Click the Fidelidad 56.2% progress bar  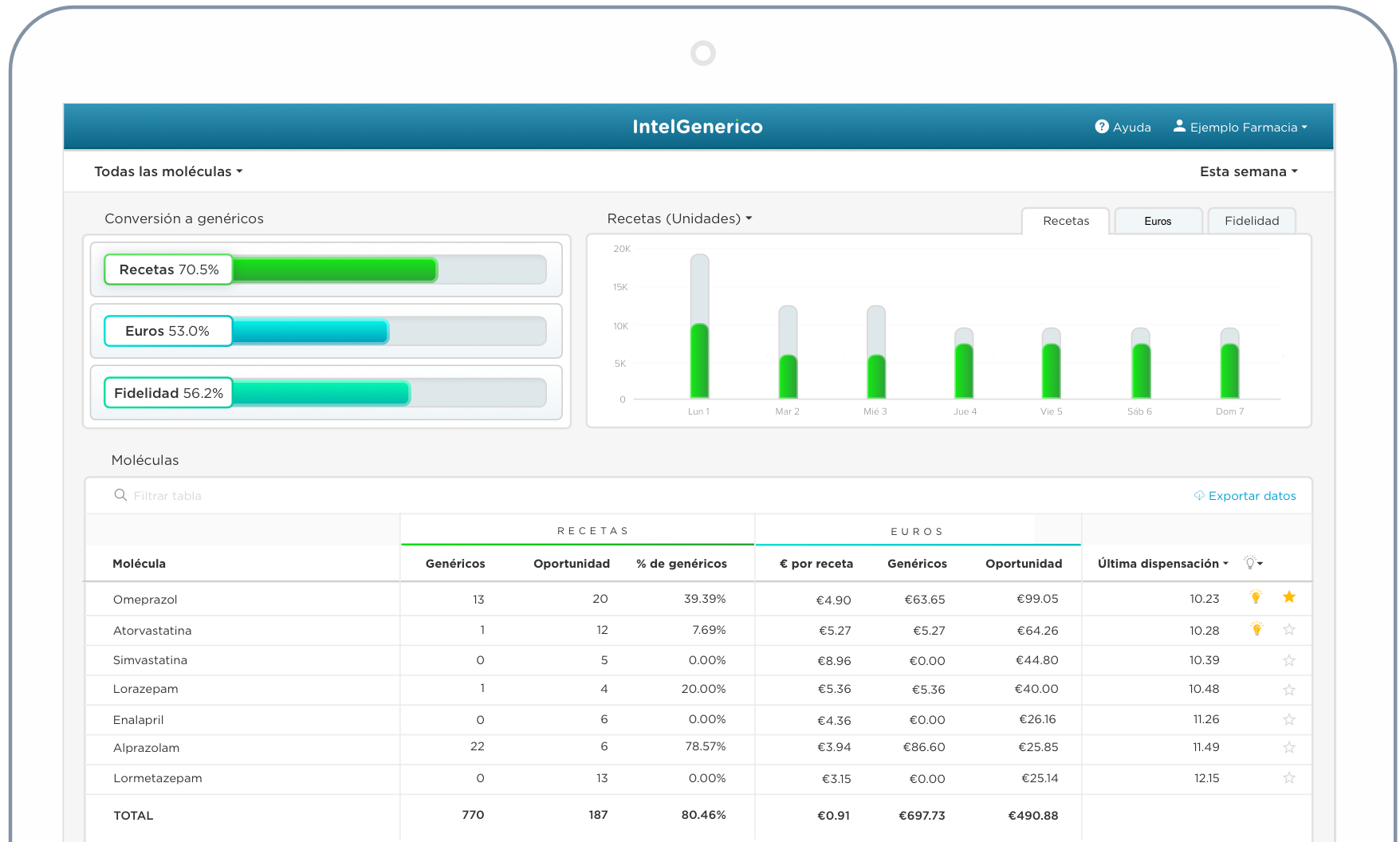pyautogui.click(x=325, y=392)
